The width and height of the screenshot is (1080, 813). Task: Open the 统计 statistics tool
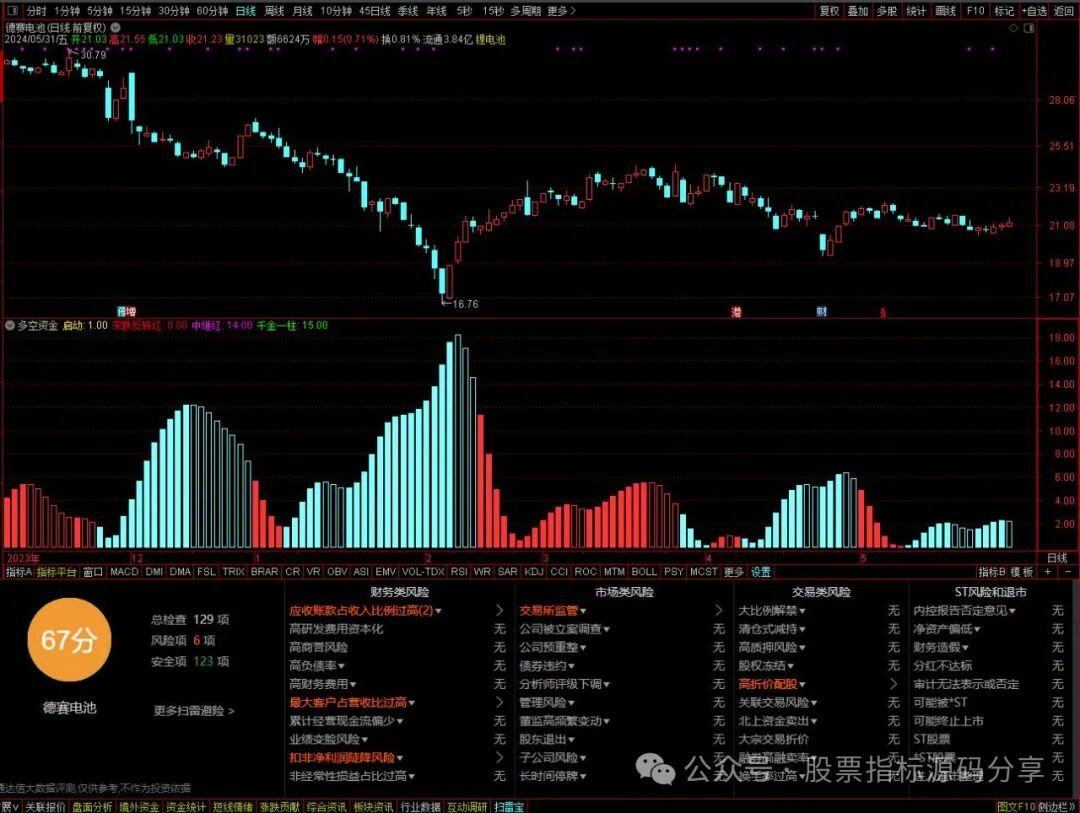[916, 11]
